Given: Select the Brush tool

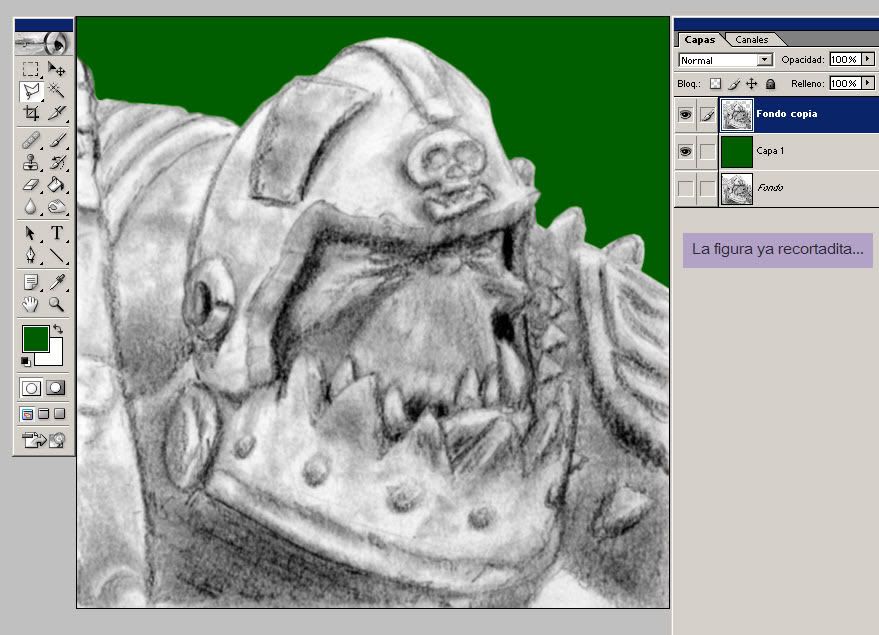Looking at the screenshot, I should pyautogui.click(x=56, y=140).
